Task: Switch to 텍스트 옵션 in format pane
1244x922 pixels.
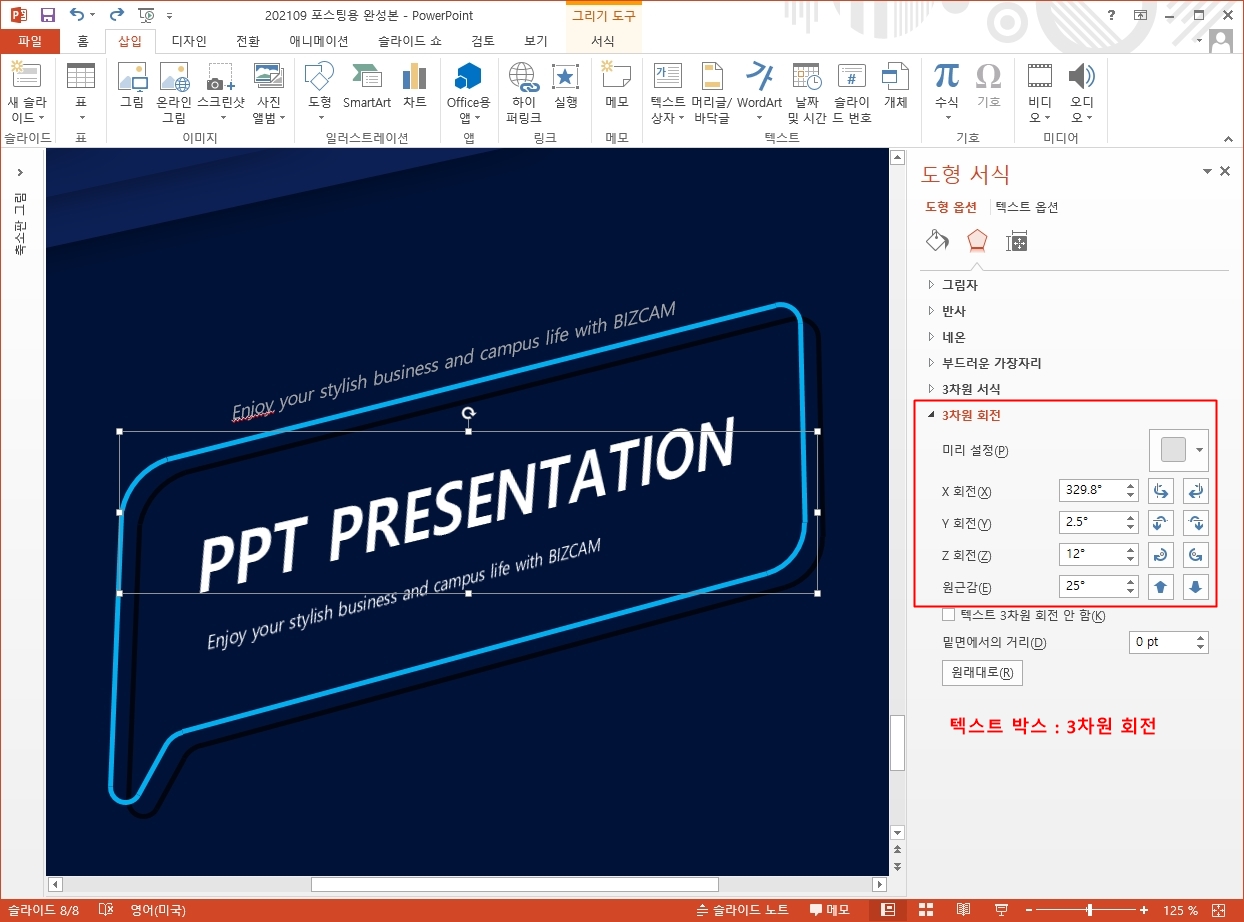Action: pyautogui.click(x=1026, y=207)
